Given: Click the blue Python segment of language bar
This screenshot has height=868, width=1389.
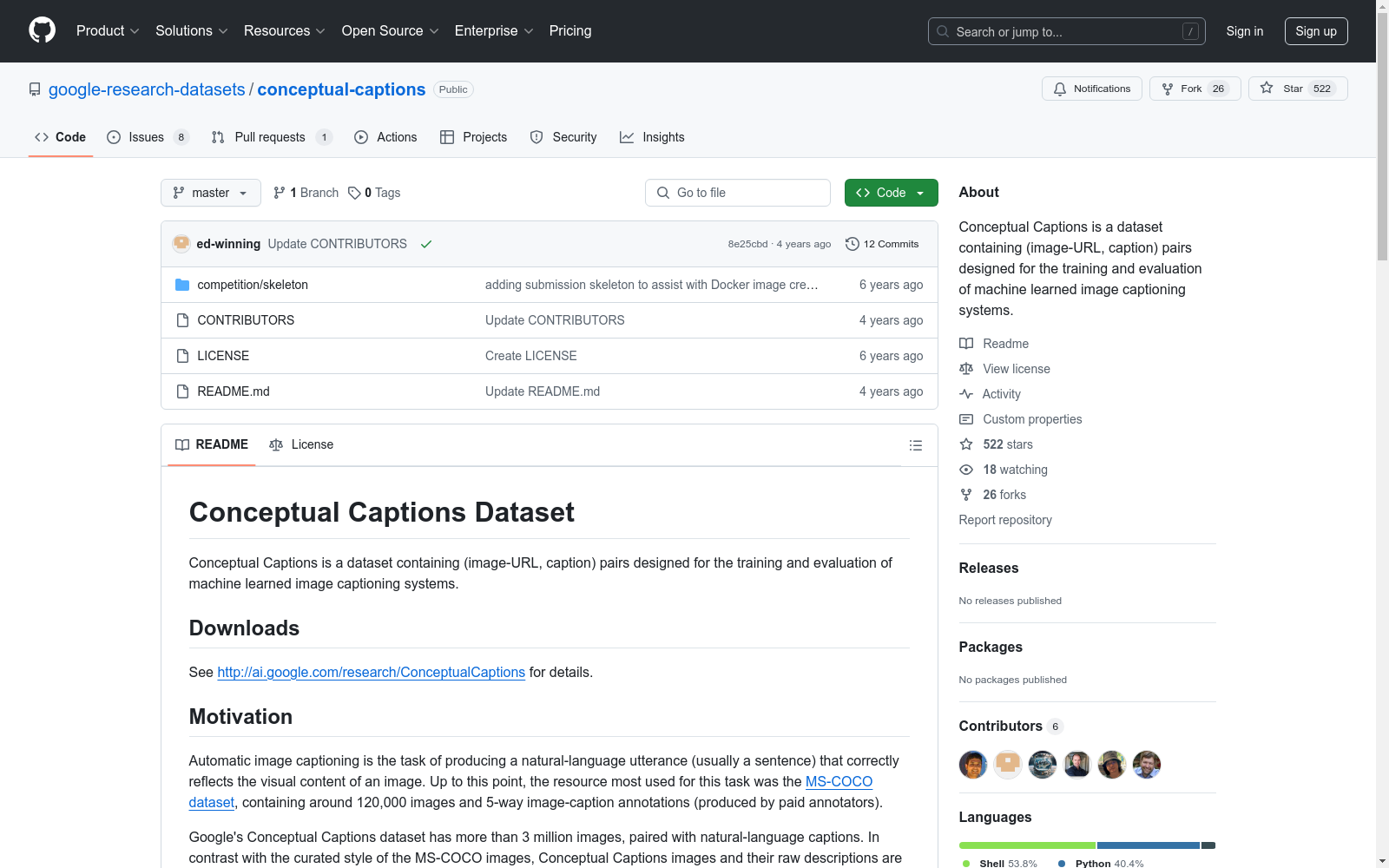Looking at the screenshot, I should click(x=1149, y=845).
